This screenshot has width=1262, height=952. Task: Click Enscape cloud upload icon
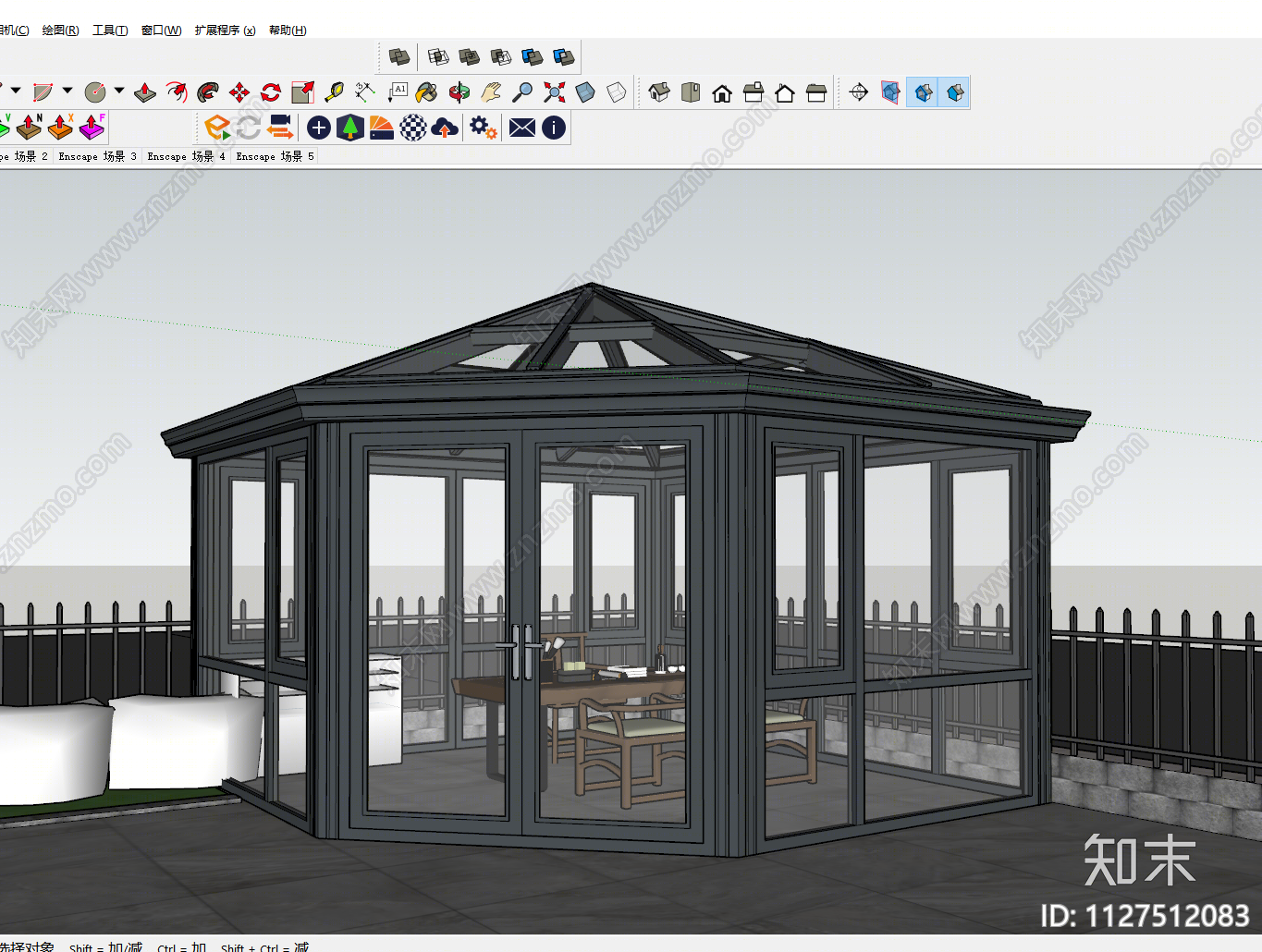point(445,128)
